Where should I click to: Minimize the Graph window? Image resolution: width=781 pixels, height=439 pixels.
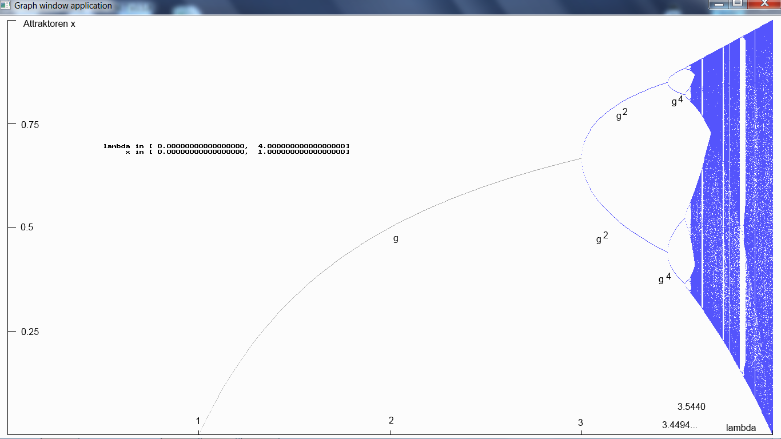(x=719, y=4)
